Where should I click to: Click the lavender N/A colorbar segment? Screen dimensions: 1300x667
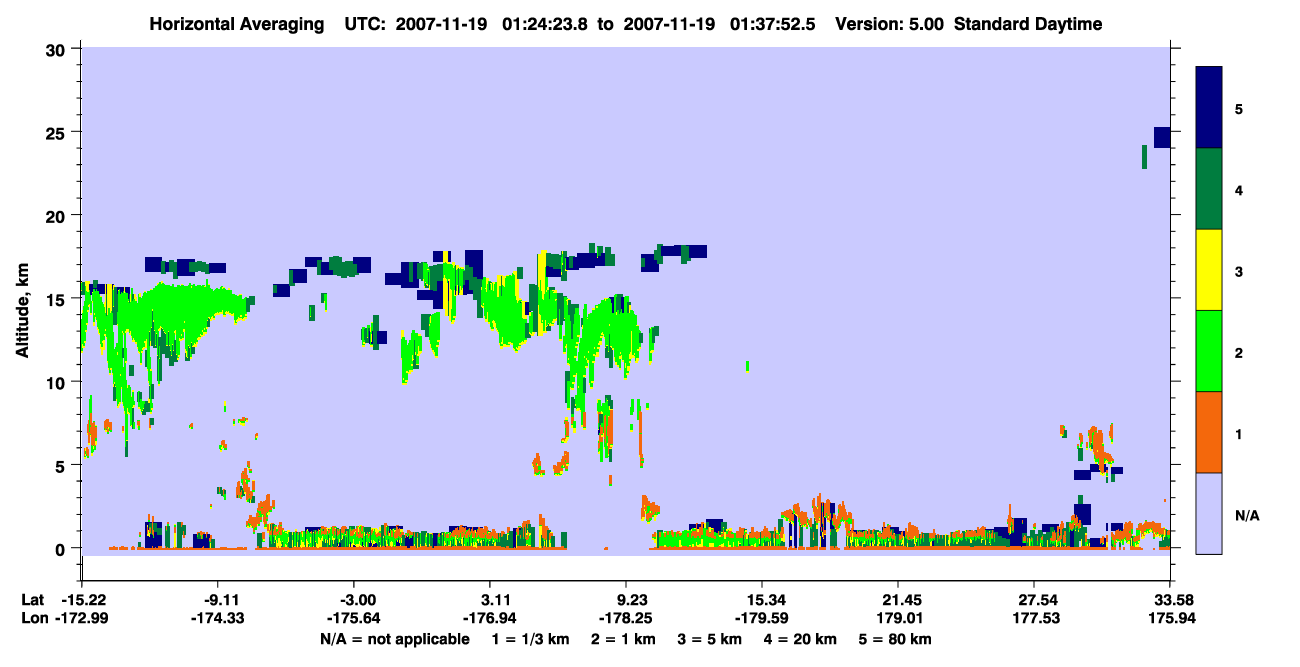1209,513
